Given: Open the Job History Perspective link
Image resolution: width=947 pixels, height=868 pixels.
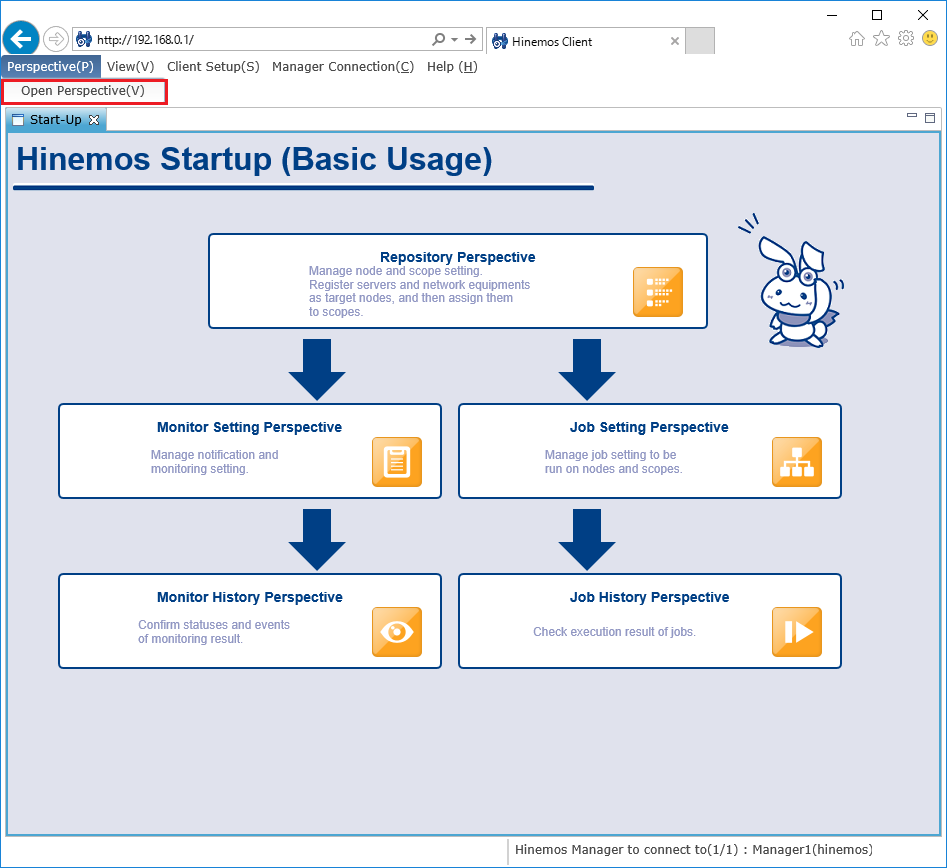Looking at the screenshot, I should coord(649,597).
